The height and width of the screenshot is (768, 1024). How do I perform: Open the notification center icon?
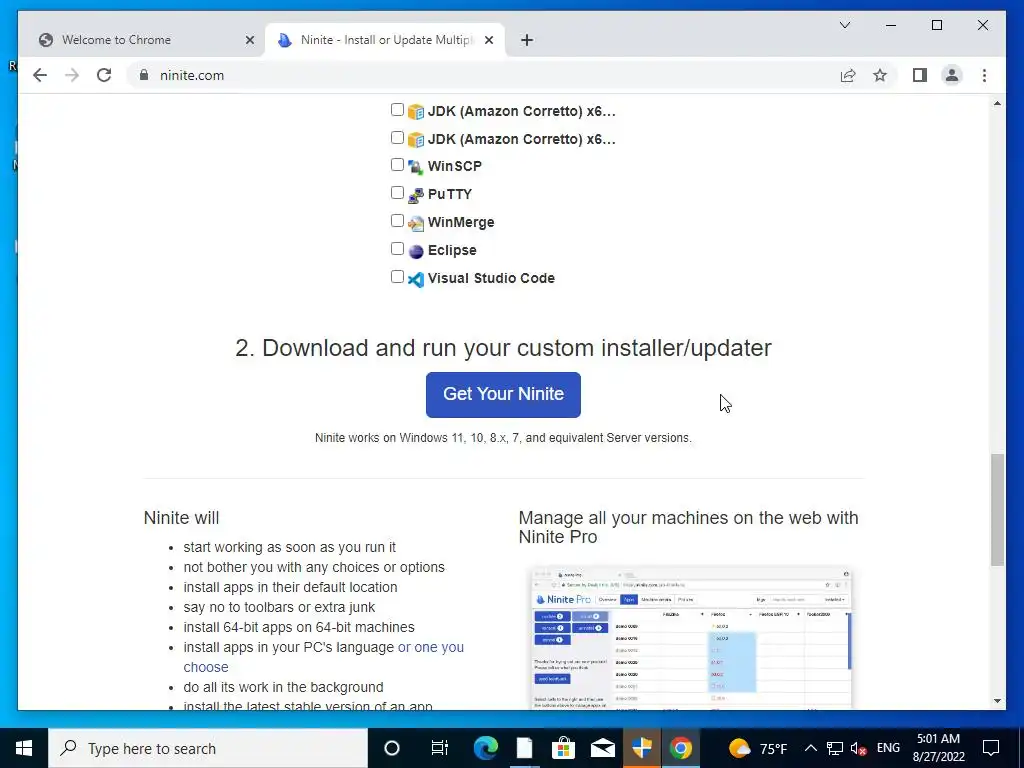click(x=991, y=748)
